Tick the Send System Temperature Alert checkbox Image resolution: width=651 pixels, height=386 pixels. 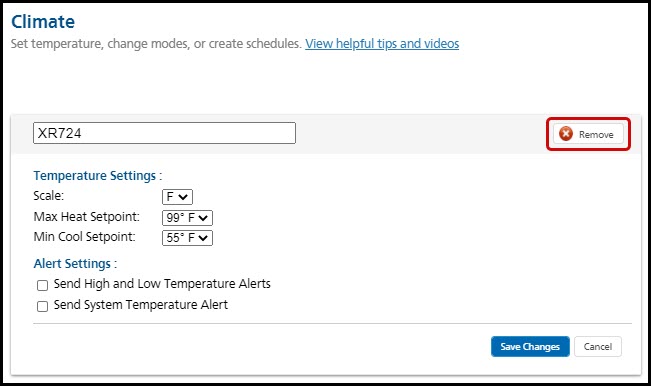point(42,306)
